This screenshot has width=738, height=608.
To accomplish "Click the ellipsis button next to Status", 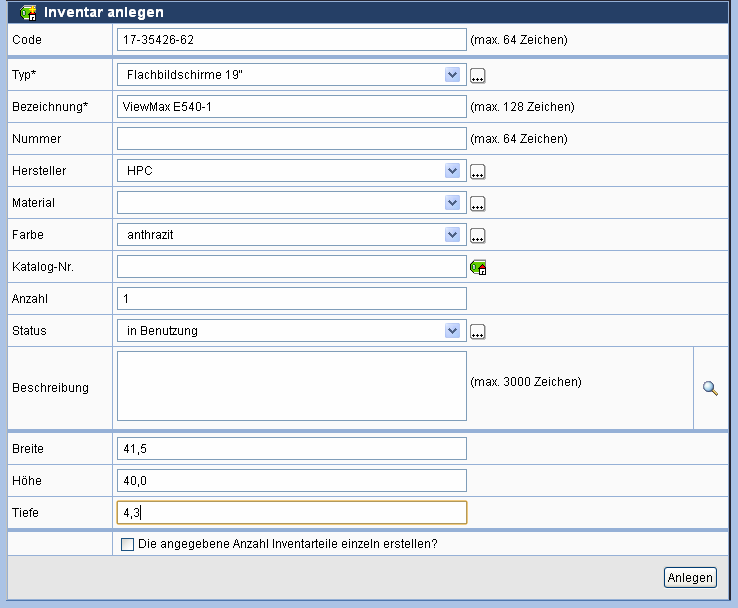I will [x=478, y=332].
